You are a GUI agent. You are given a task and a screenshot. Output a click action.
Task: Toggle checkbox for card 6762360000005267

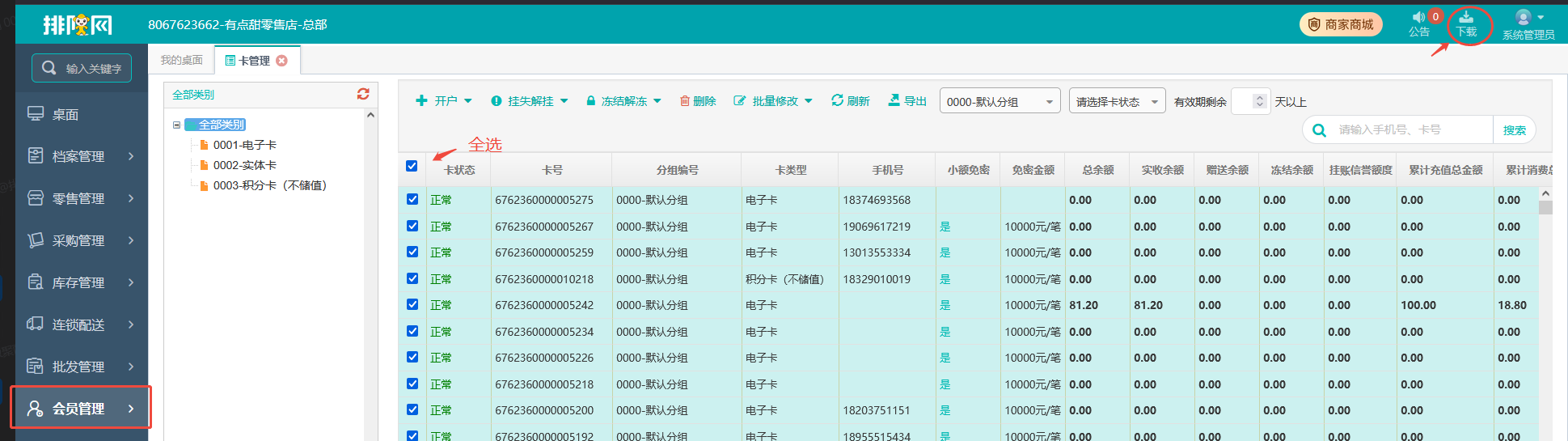pos(412,226)
